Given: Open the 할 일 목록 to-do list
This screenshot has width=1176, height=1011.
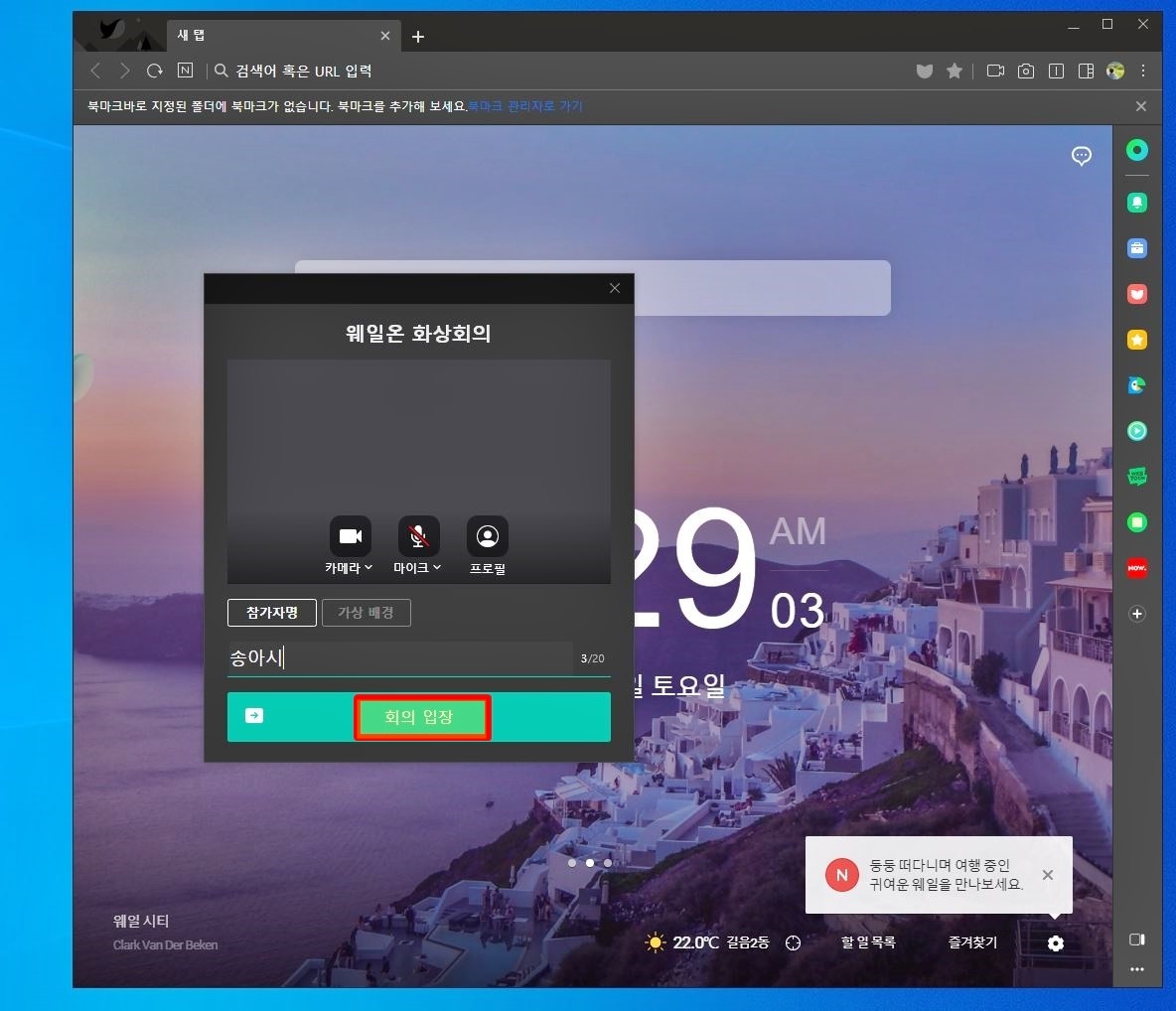Looking at the screenshot, I should click(868, 942).
